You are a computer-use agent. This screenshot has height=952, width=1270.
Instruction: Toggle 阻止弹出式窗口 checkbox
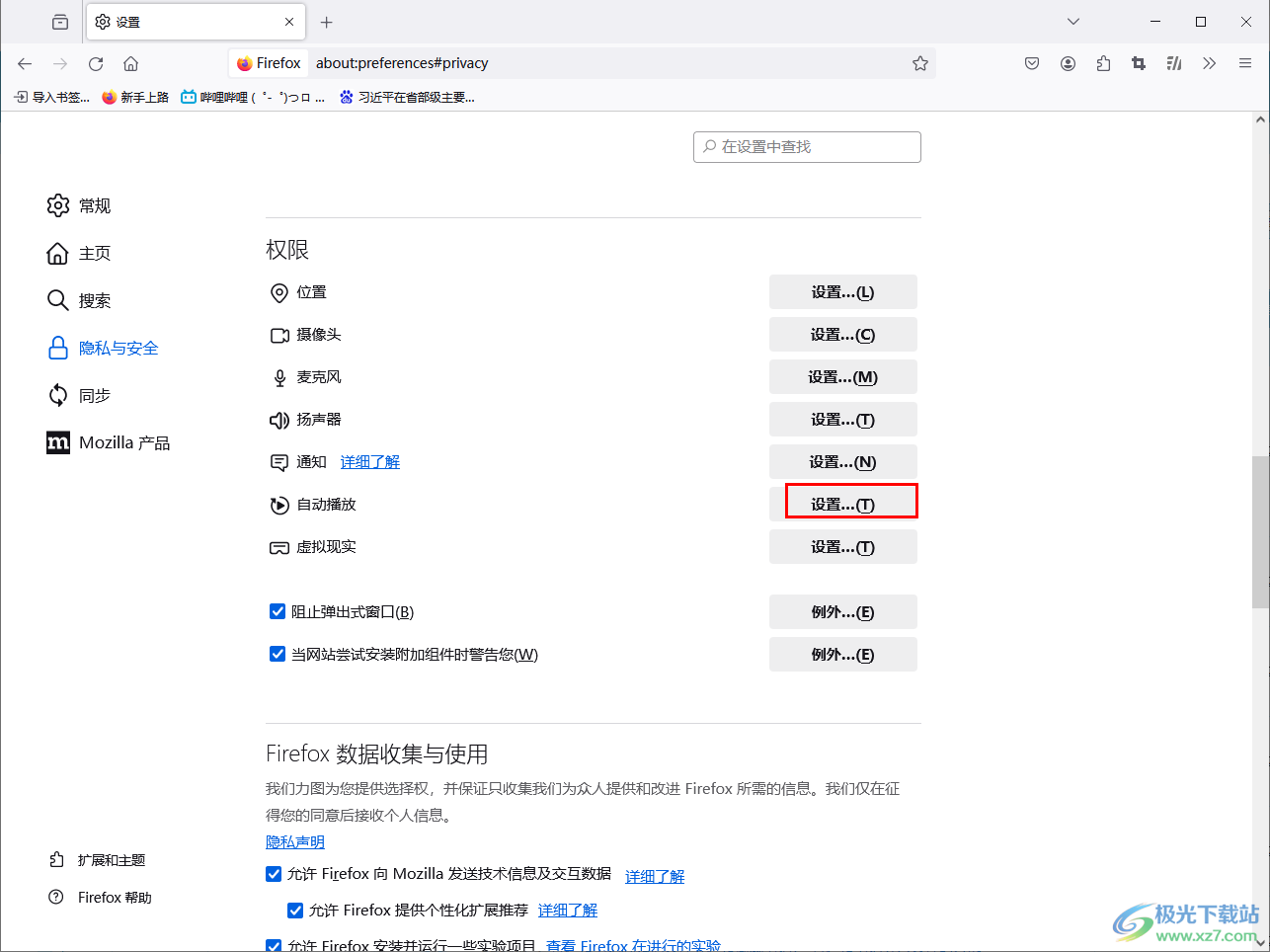(278, 611)
